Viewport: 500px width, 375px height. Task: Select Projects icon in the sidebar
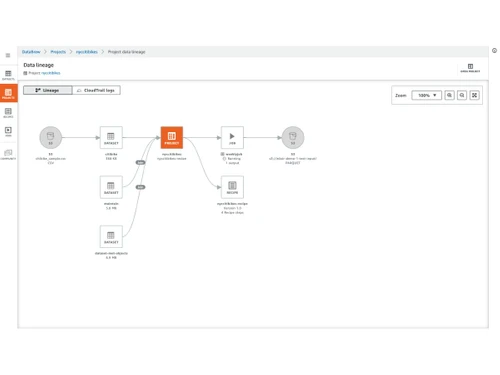tap(9, 93)
